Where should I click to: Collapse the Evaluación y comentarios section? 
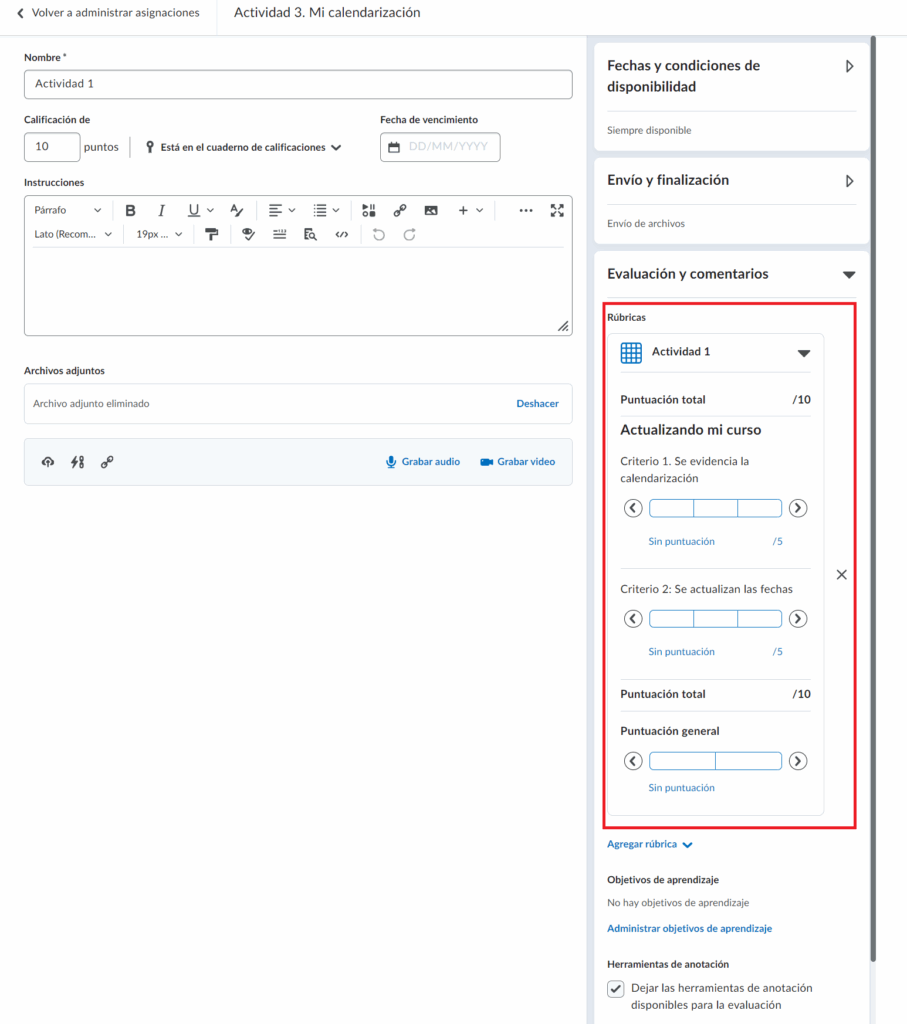(849, 274)
